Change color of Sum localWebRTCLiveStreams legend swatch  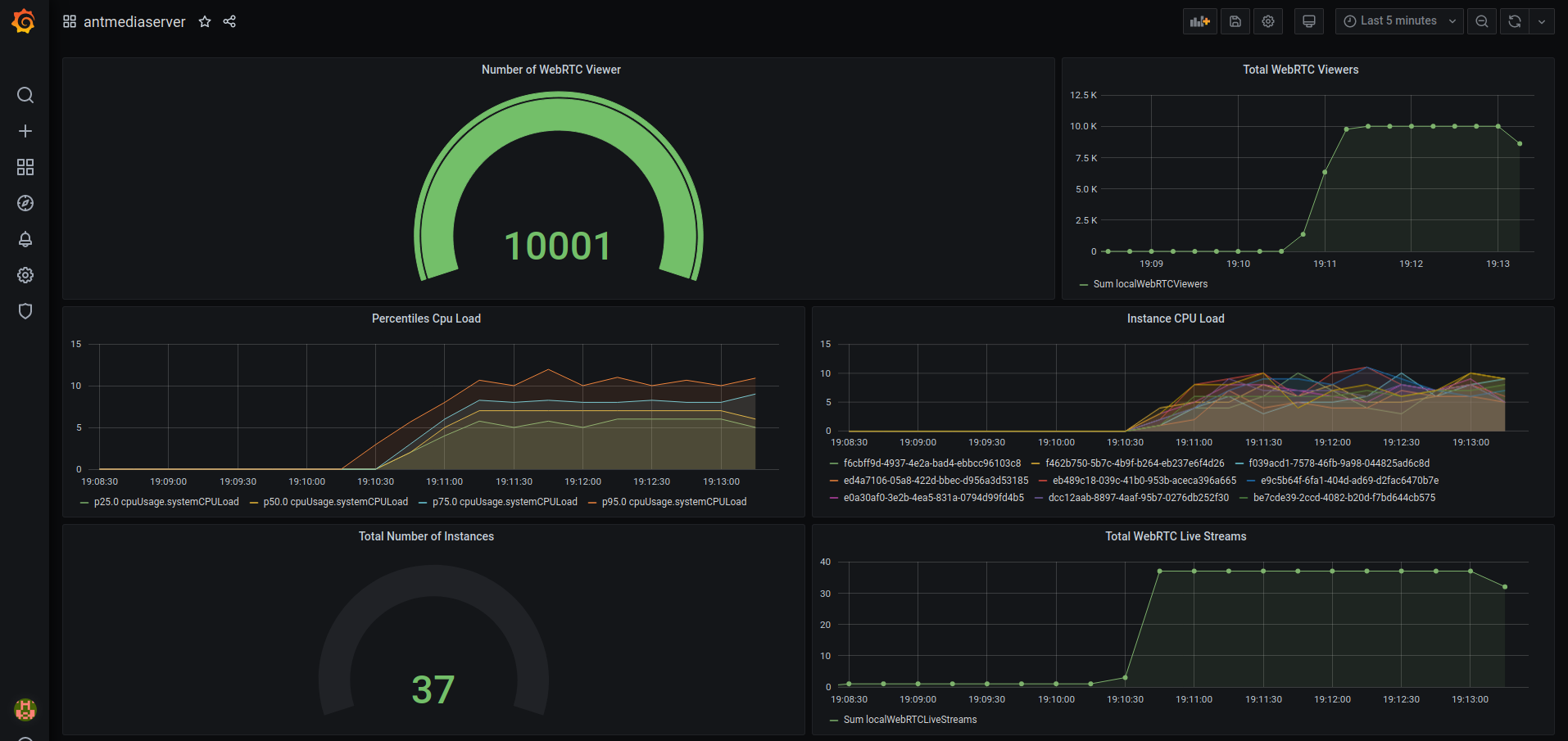834,721
